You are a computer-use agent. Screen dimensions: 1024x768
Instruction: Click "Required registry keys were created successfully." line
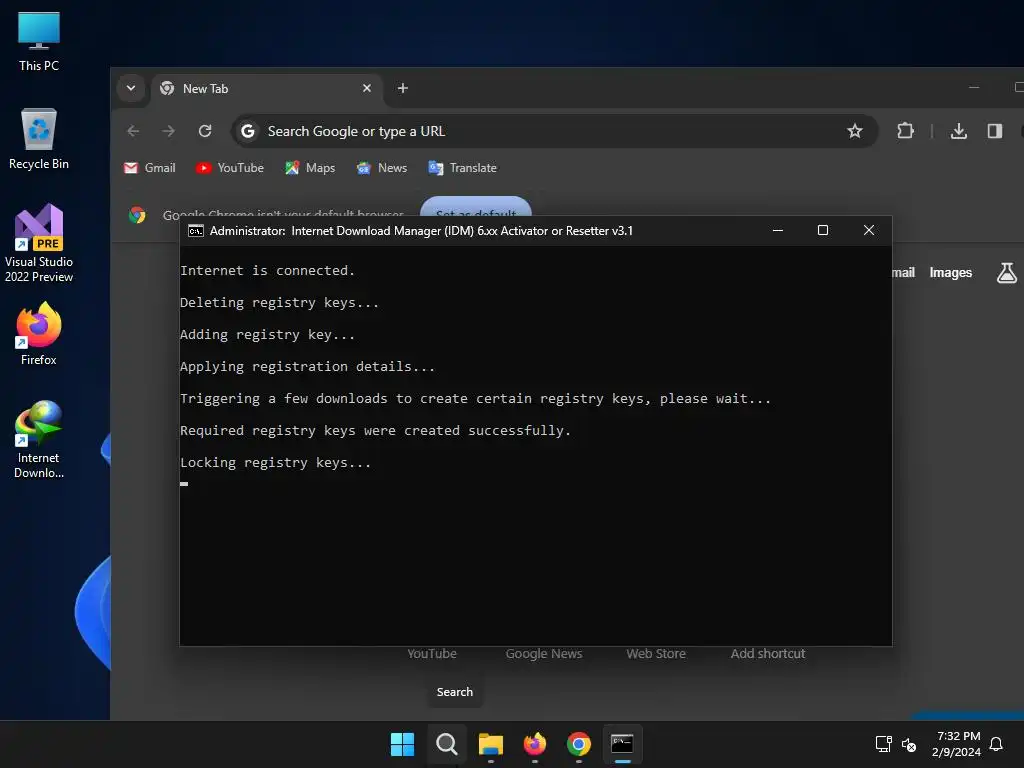click(376, 430)
